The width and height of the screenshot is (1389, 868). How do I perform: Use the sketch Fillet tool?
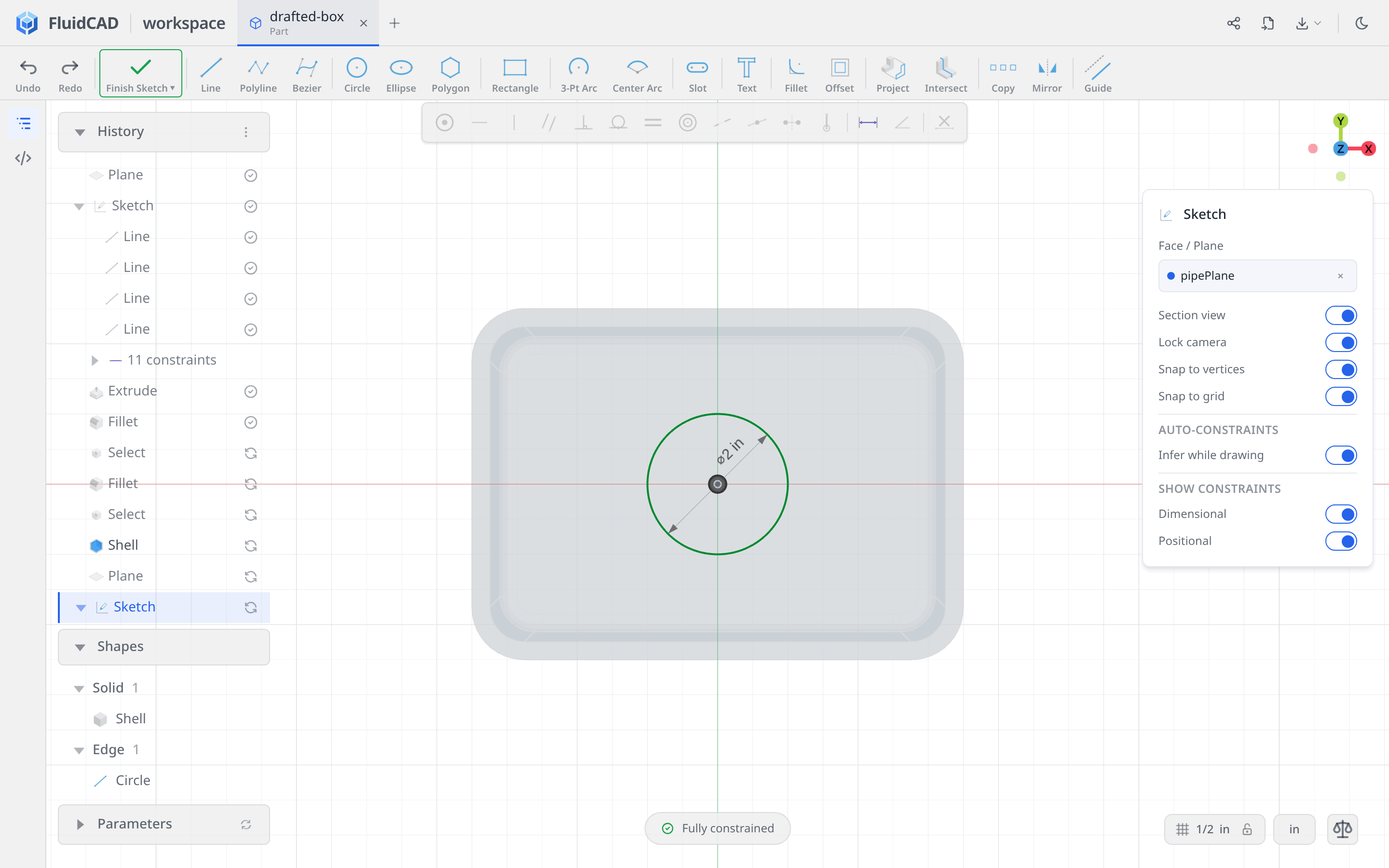(796, 75)
